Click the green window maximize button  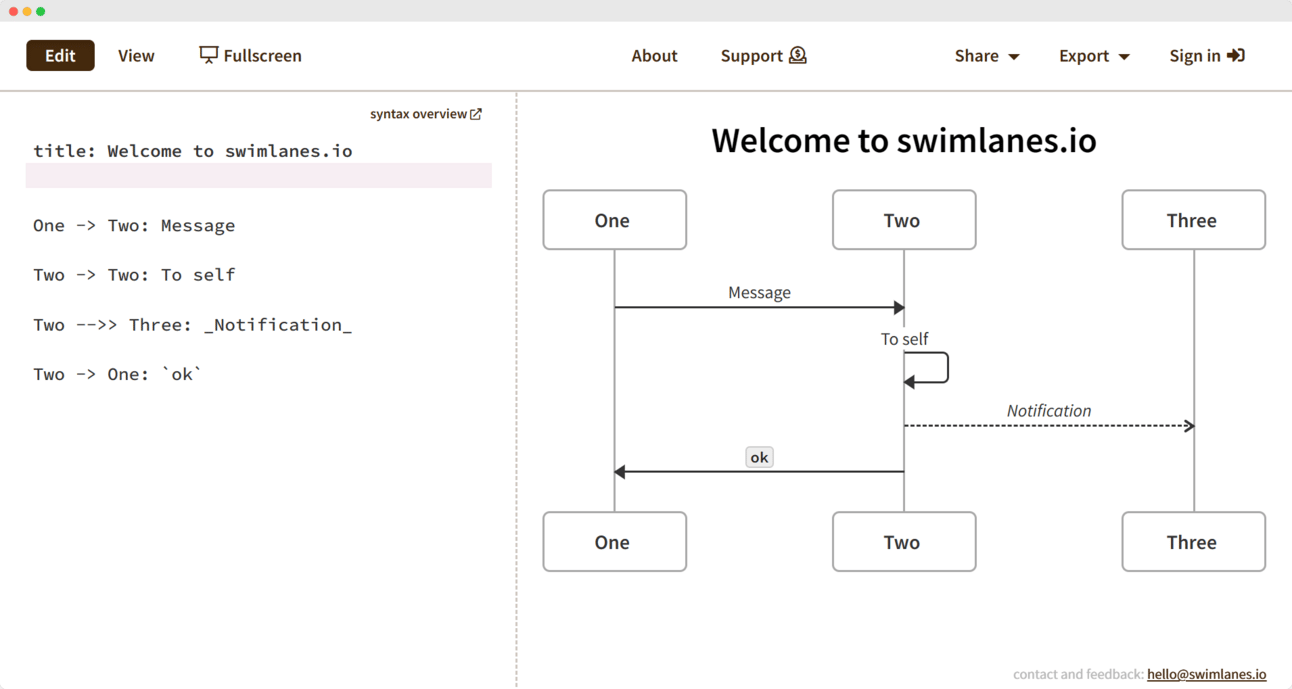(x=40, y=11)
